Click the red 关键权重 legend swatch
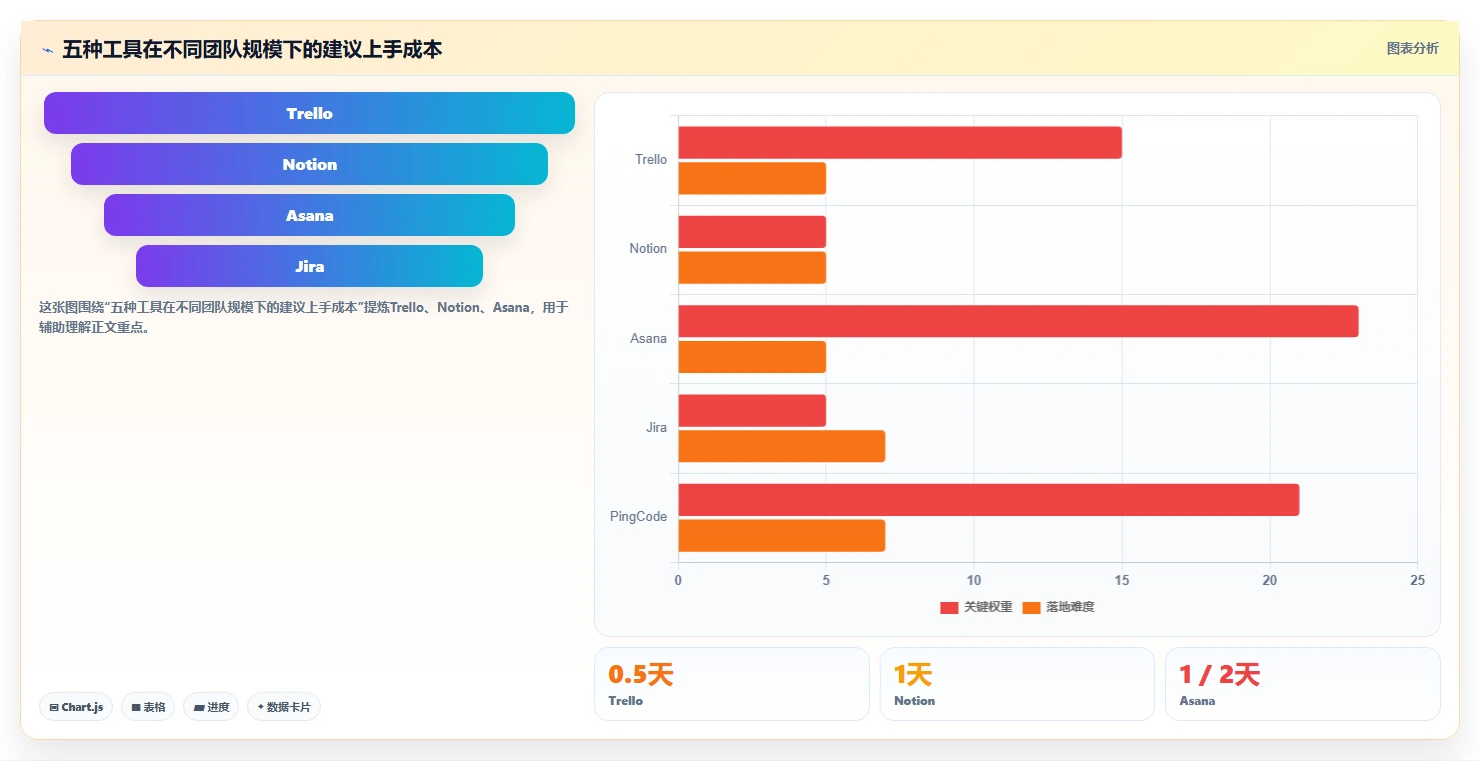Screen dimensions: 1480x761 (x=949, y=608)
